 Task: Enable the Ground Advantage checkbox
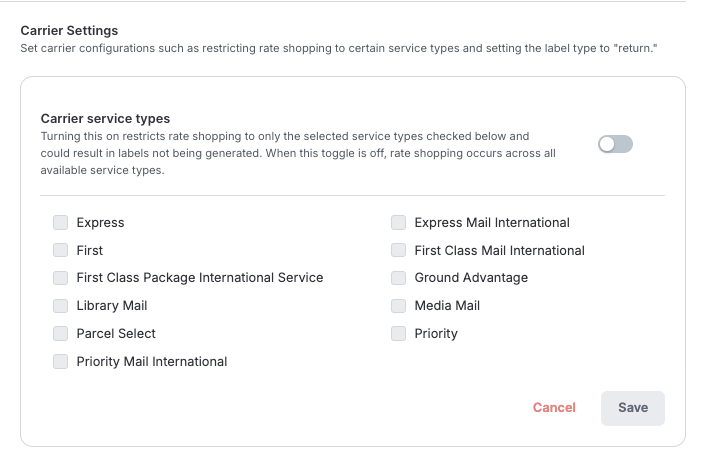tap(399, 277)
